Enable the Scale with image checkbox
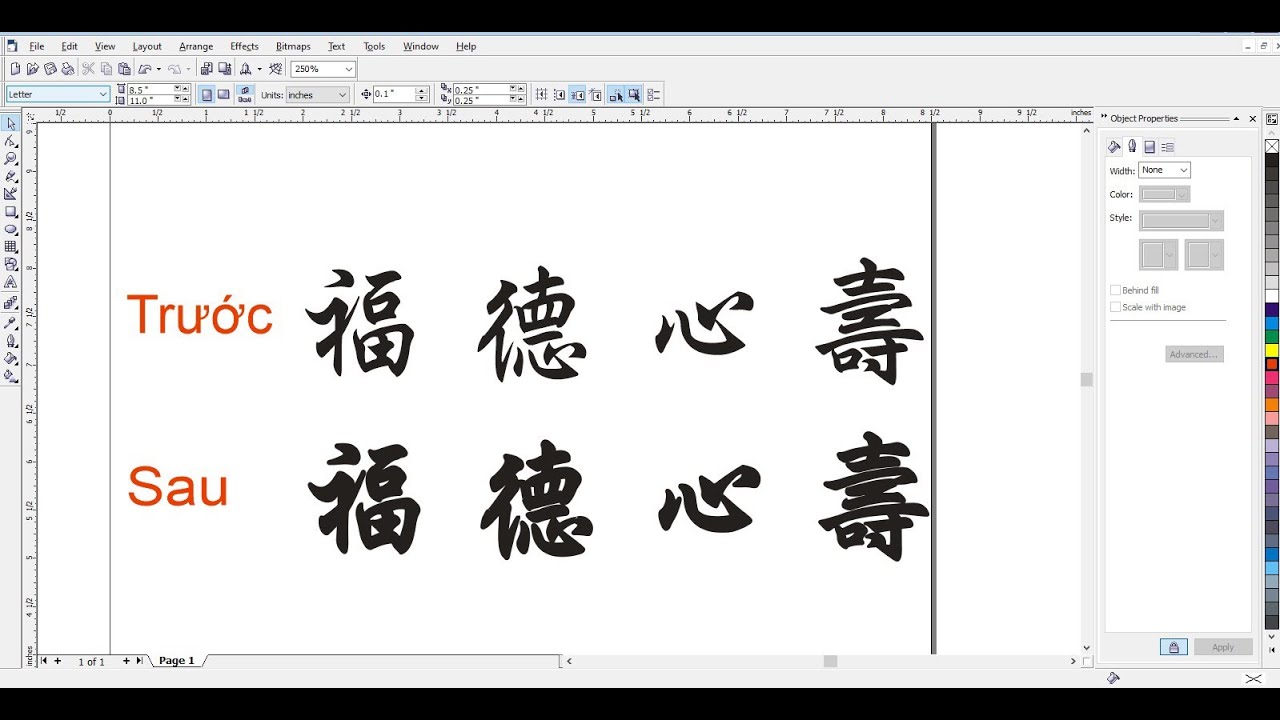The height and width of the screenshot is (720, 1280). pyautogui.click(x=1115, y=307)
